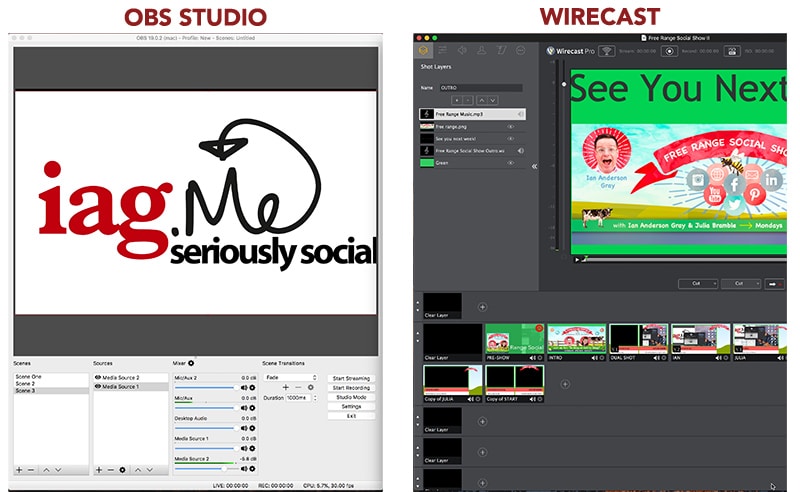Move Wirecast shot layer down arrow
The image size is (800, 492).
click(x=492, y=101)
